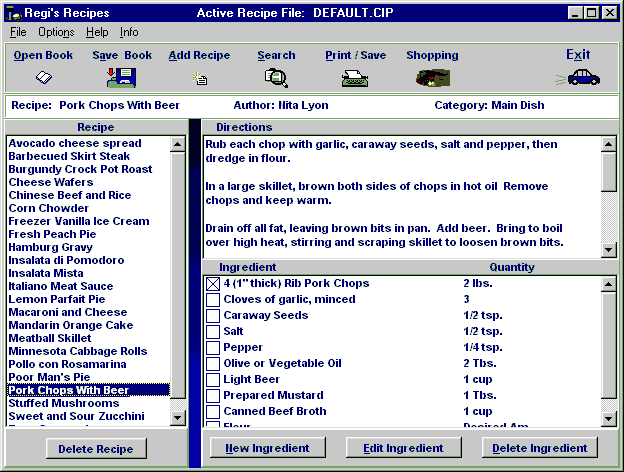Click the ingredient list scroll up arrow
The width and height of the screenshot is (624, 472).
608,284
